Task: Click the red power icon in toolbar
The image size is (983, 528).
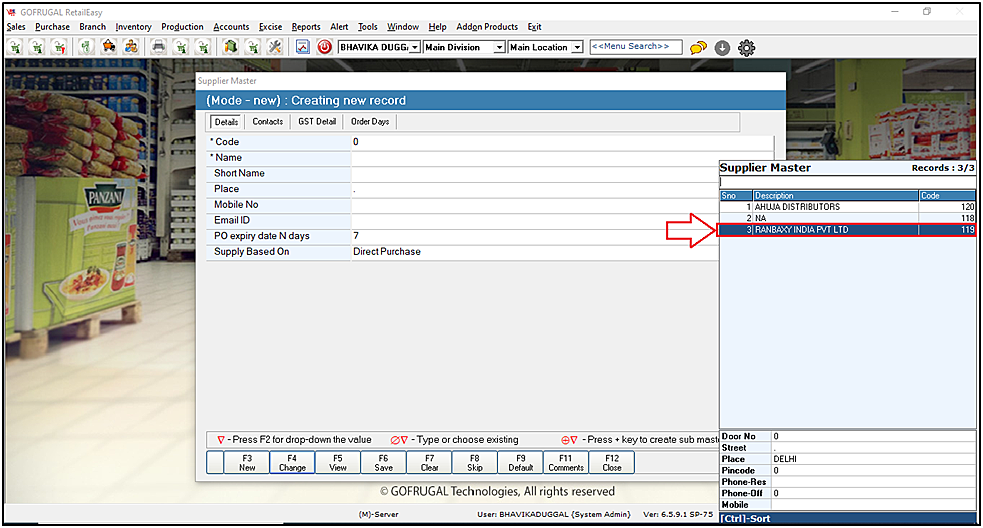Action: [x=325, y=47]
